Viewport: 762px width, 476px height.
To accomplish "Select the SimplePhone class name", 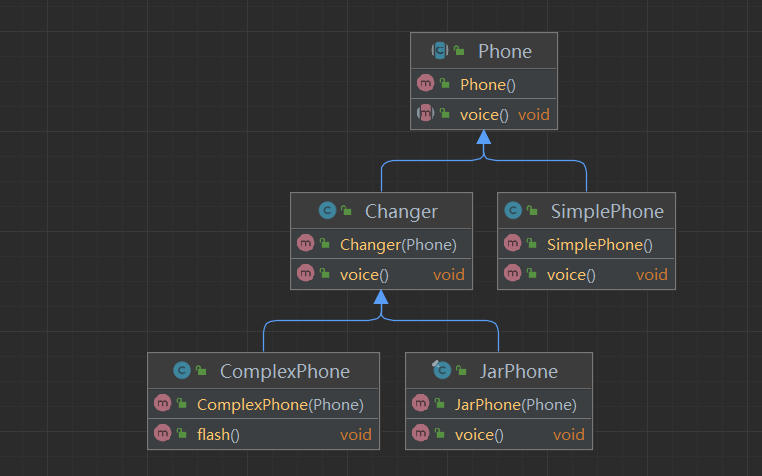I will pos(607,211).
